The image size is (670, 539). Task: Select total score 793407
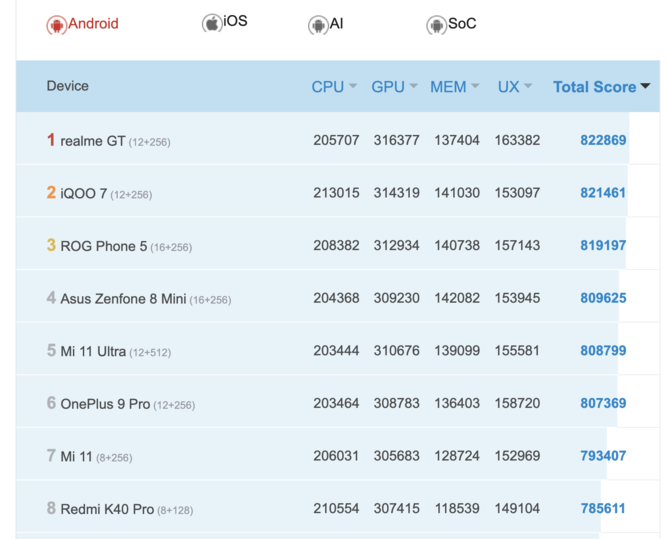603,456
